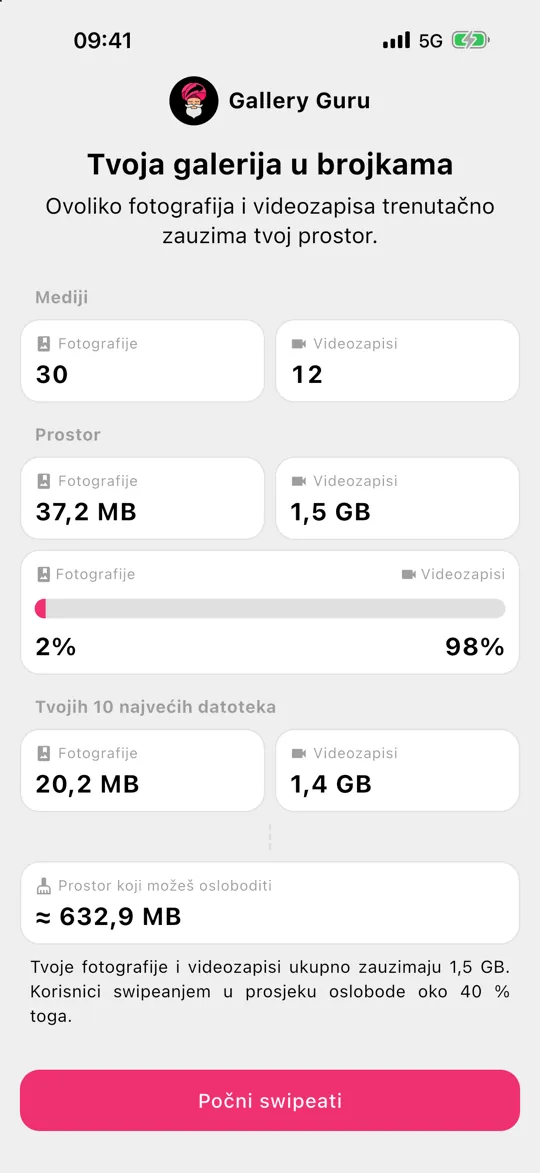
Task: Click broom icon next to Prostor koji možeš osloboditi
Action: click(44, 886)
